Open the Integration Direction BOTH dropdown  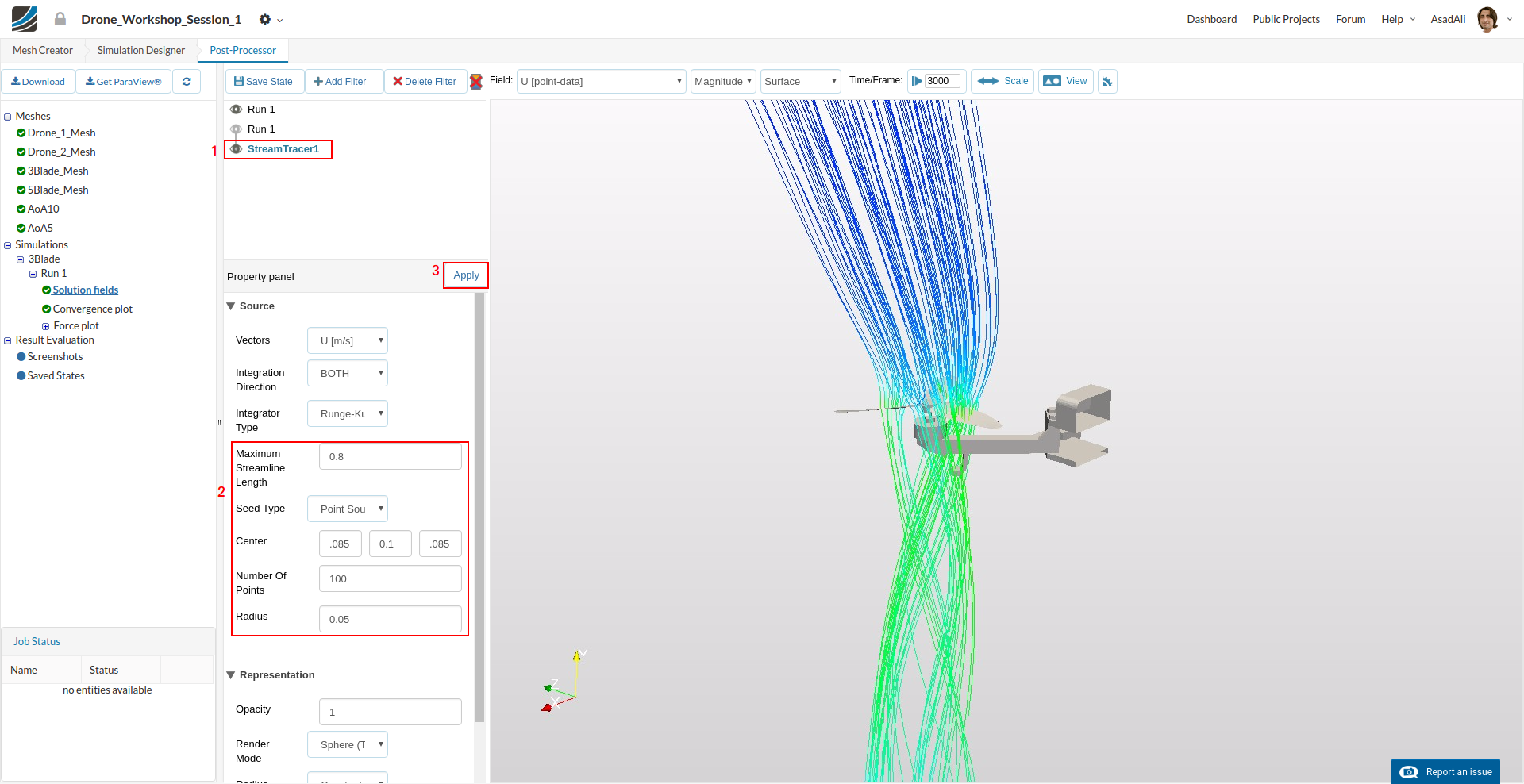click(x=348, y=374)
